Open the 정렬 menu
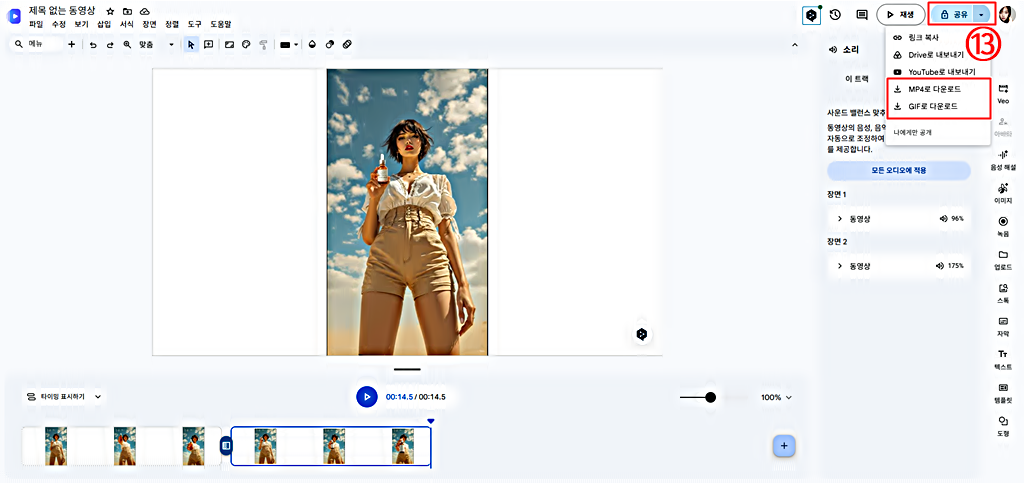The height and width of the screenshot is (483, 1024). [172, 24]
